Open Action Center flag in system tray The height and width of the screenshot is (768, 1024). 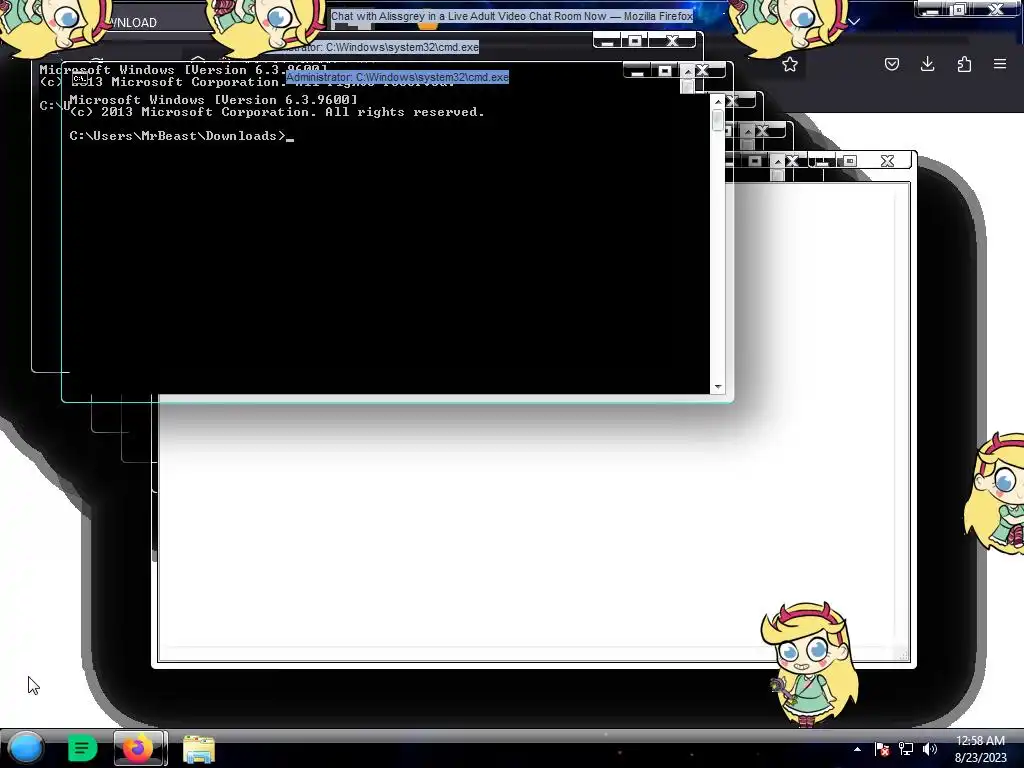pyautogui.click(x=881, y=749)
